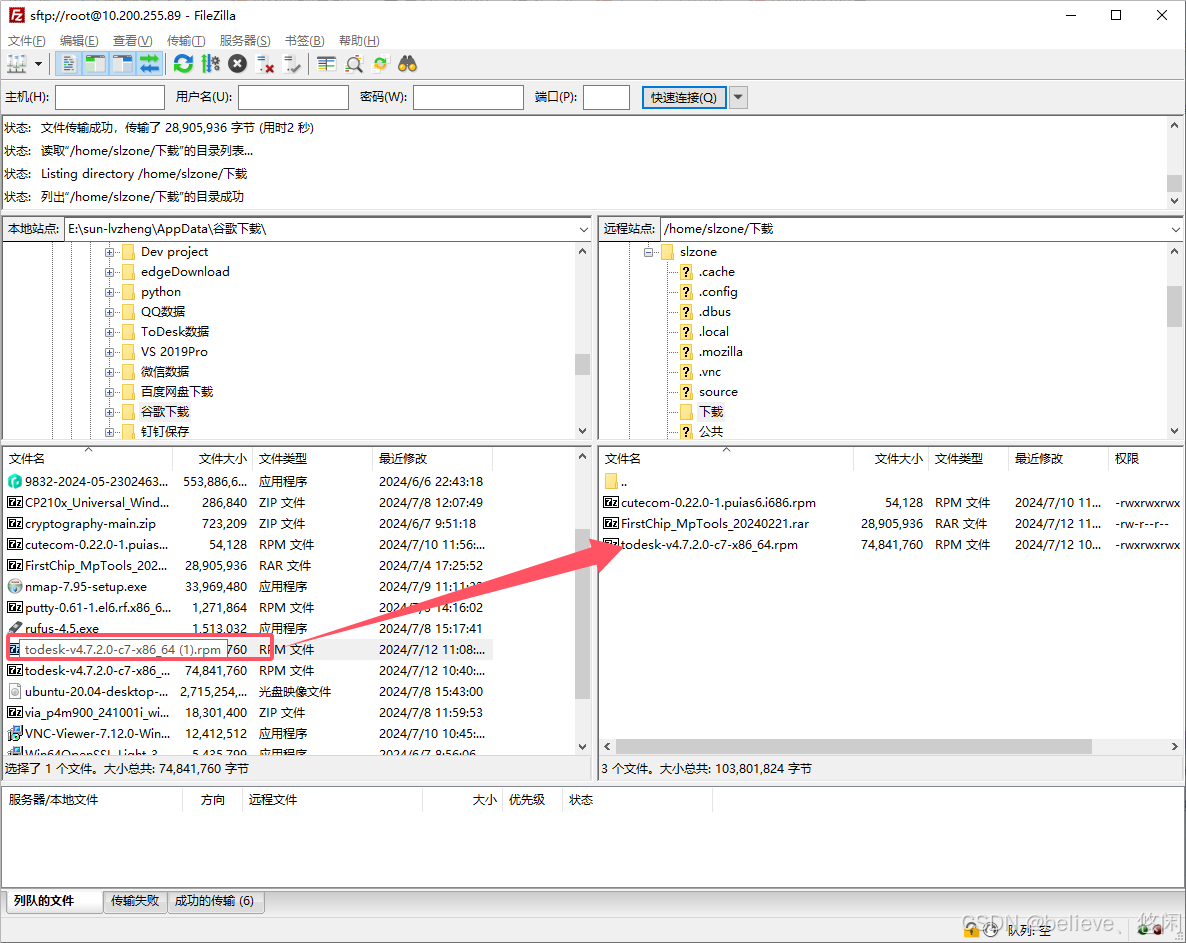
Task: Open the Site Manager
Action: (17, 64)
